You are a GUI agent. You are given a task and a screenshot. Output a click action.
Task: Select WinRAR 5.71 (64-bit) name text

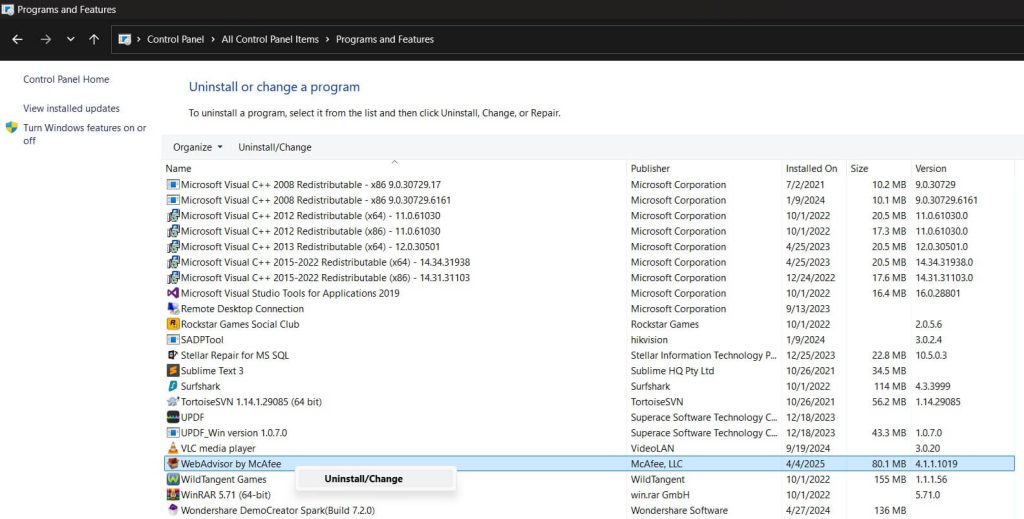click(x=225, y=495)
